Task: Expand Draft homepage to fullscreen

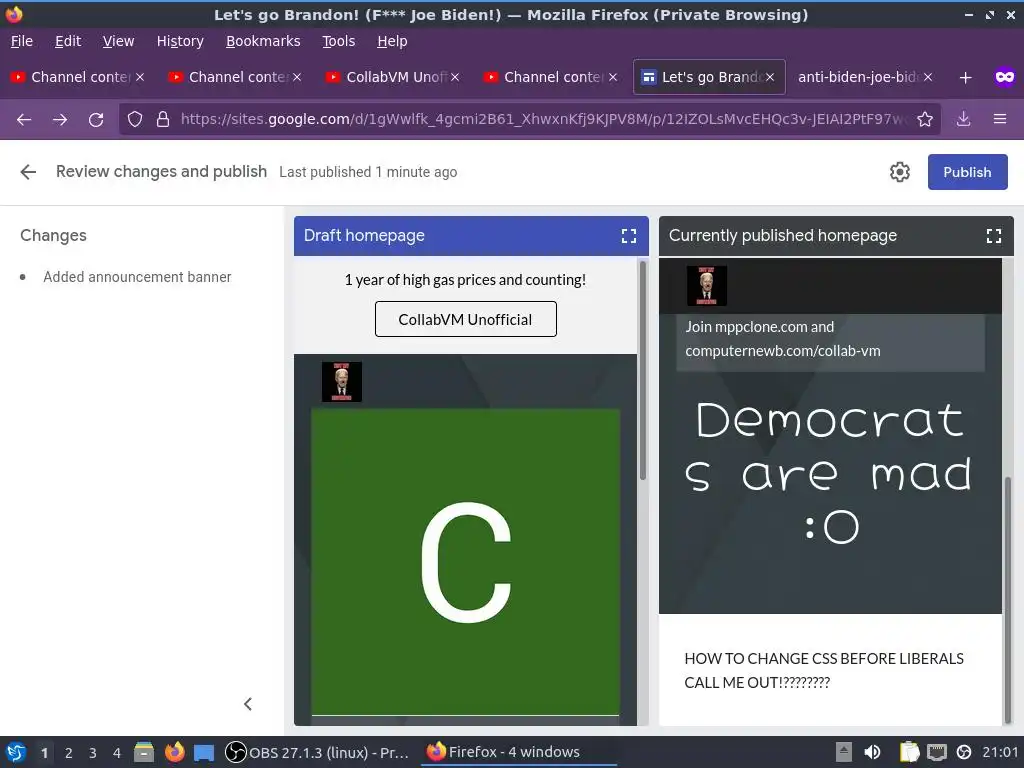Action: tap(628, 236)
